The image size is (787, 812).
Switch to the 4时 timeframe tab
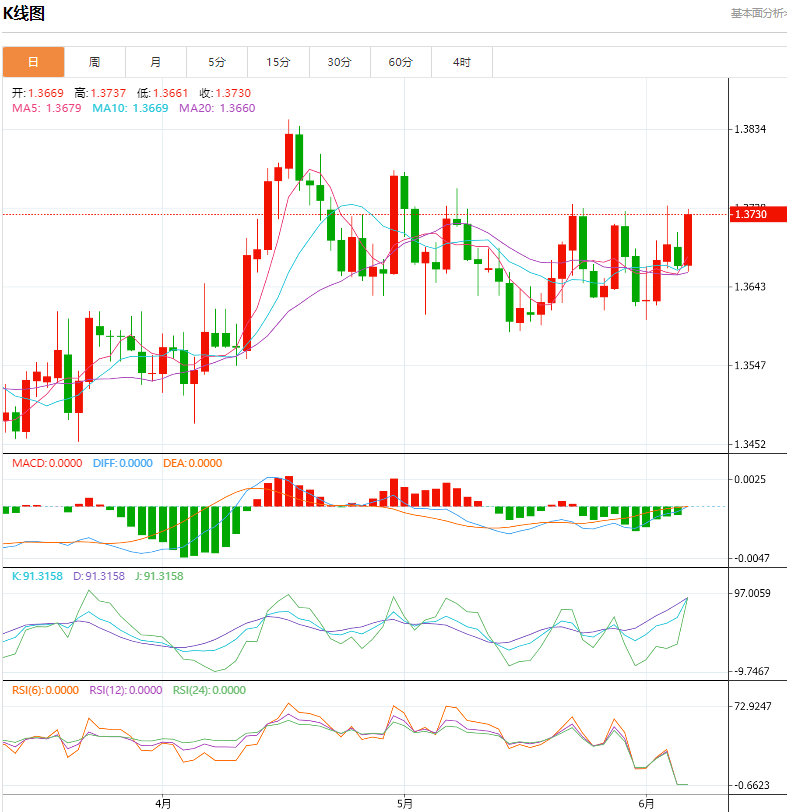461,62
